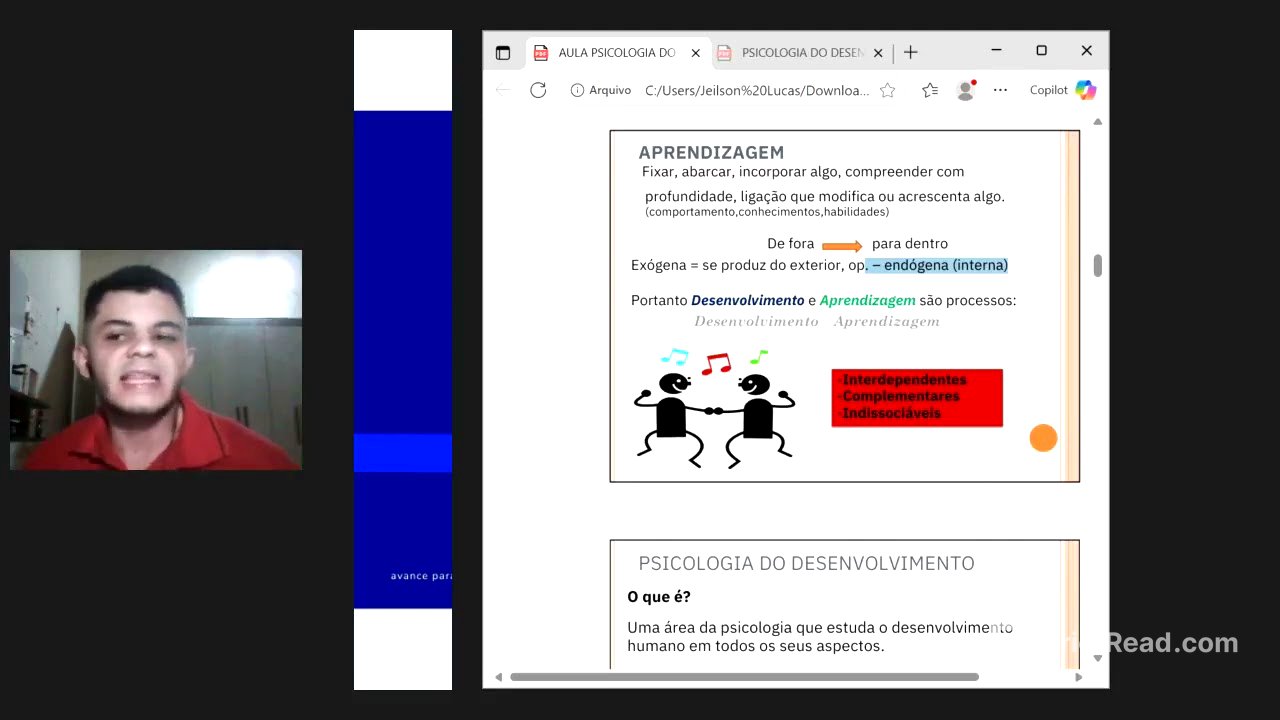Switch to the PSICOLOGIA DO DESEN tab
The image size is (1280, 720).
pyautogui.click(x=800, y=52)
